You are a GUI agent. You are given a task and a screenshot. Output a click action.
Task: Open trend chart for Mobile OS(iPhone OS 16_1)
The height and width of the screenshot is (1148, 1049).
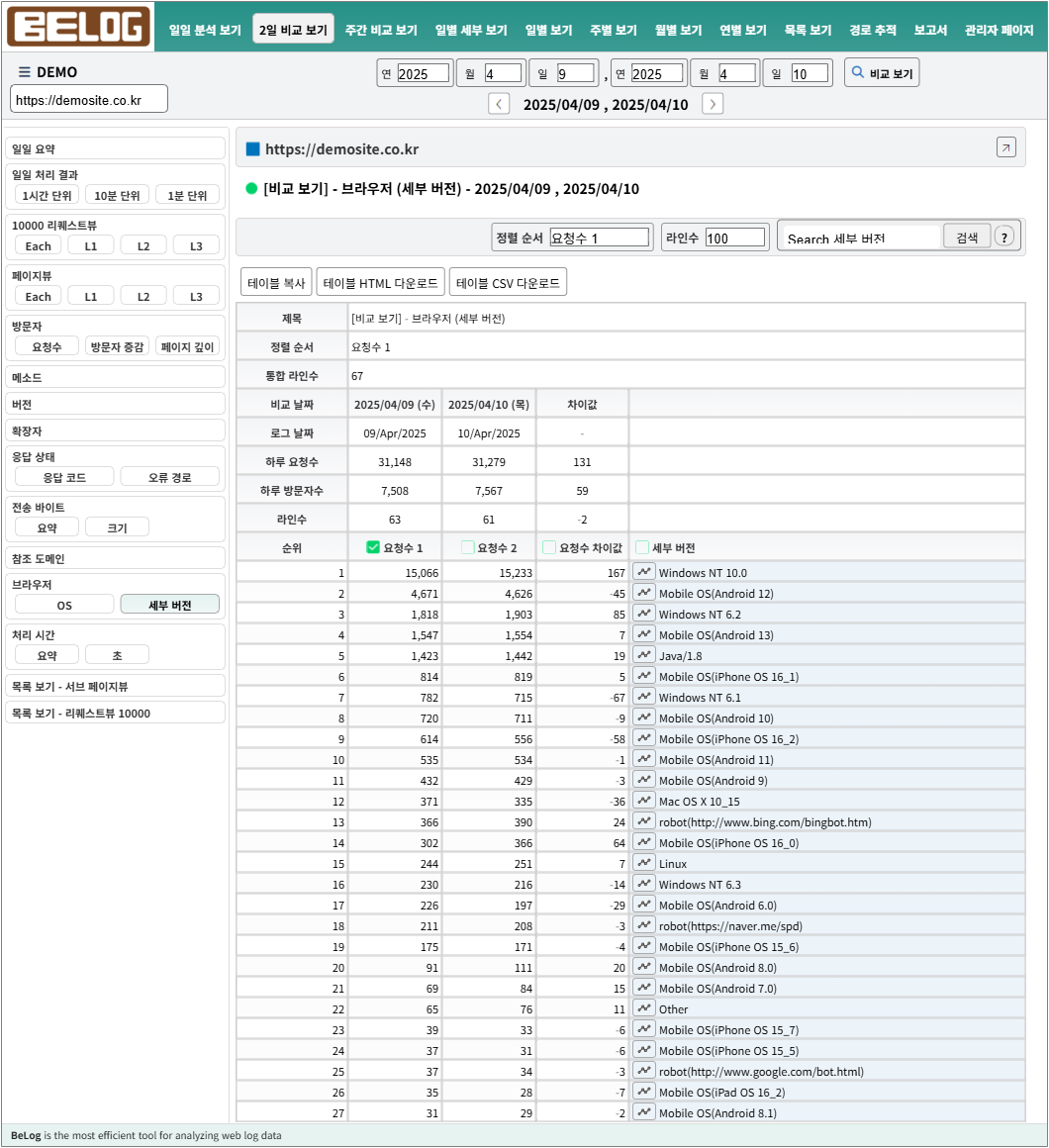(643, 676)
